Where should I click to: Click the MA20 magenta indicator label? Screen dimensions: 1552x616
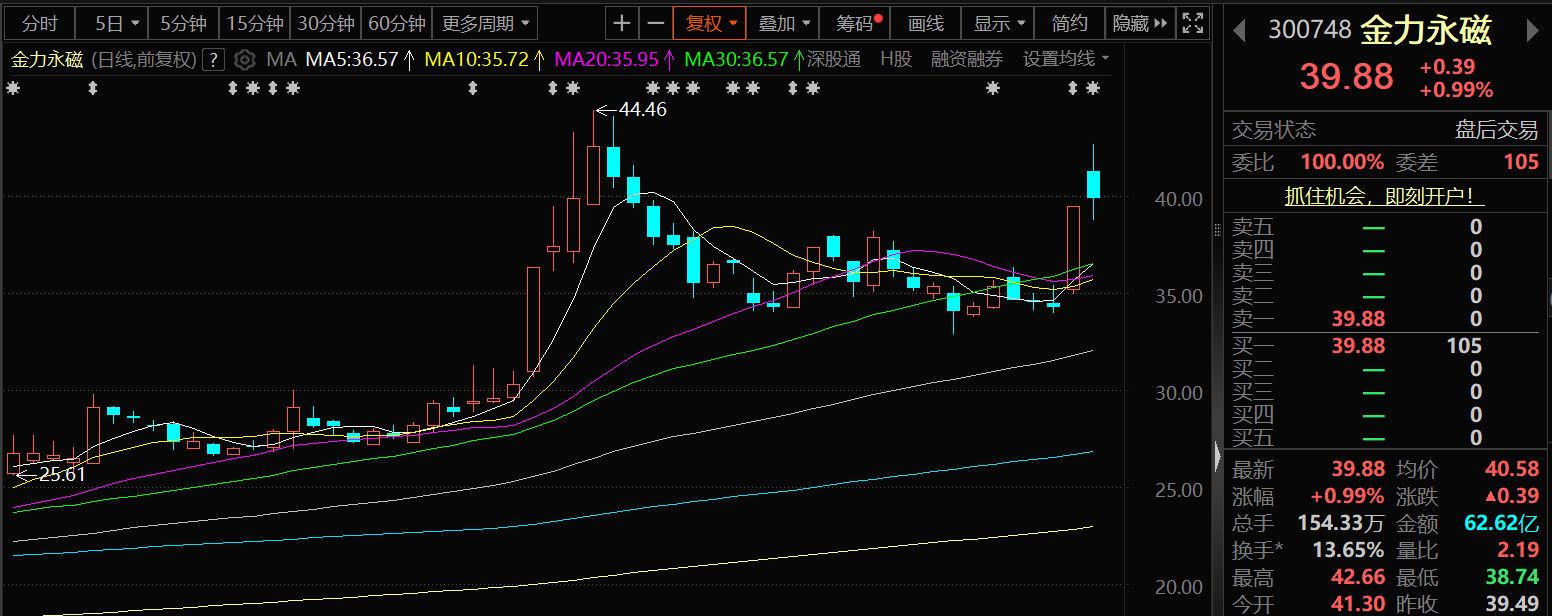pyautogui.click(x=607, y=60)
